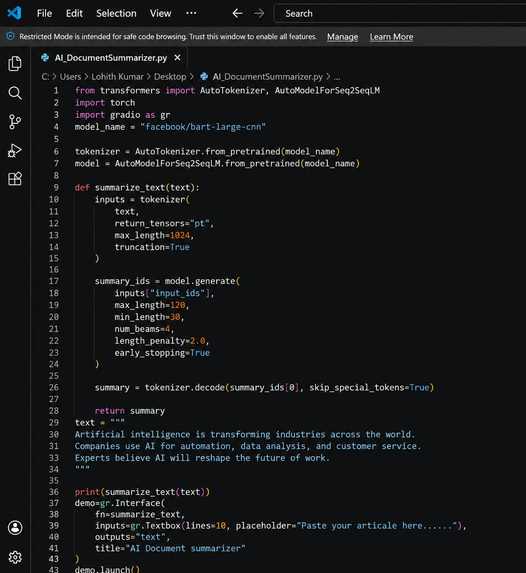Click the Desktop breadcrumb segment
This screenshot has height=573, width=526.
pyautogui.click(x=170, y=77)
